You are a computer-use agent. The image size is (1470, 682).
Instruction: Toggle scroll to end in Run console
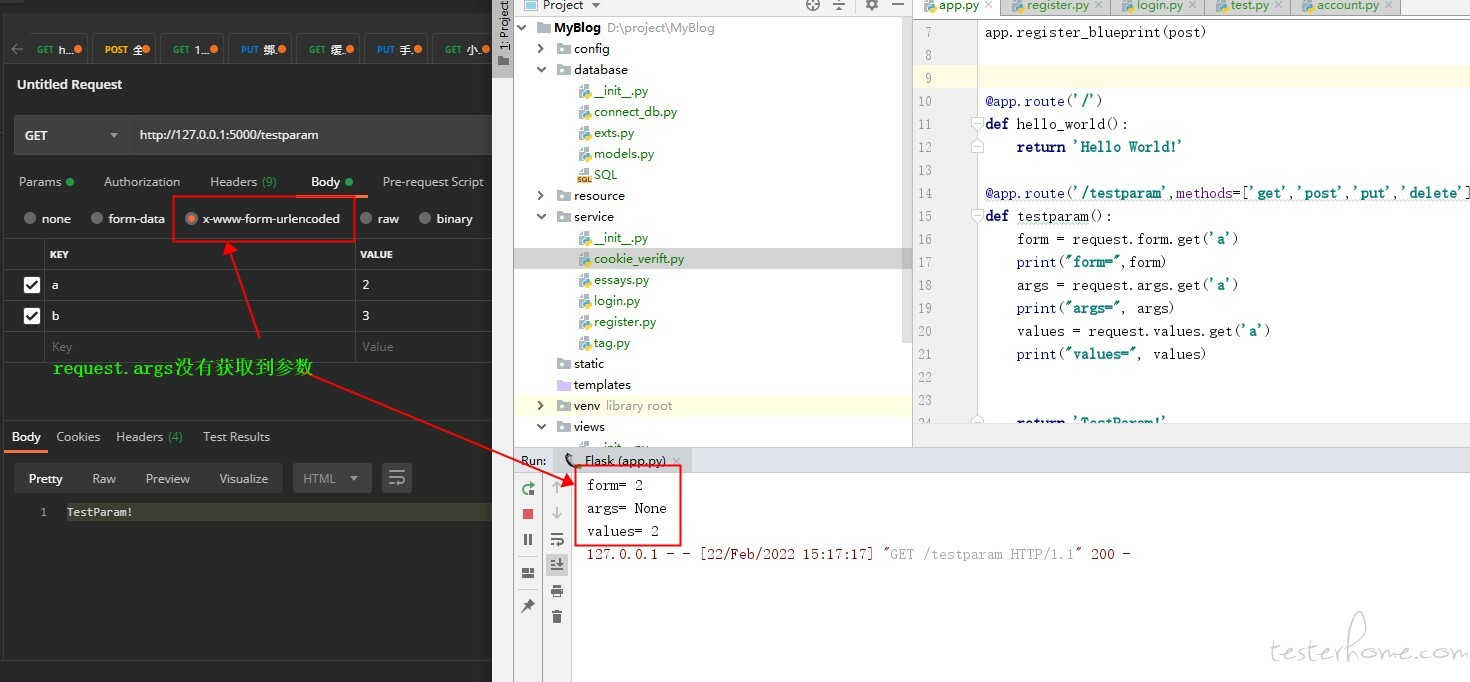point(557,565)
